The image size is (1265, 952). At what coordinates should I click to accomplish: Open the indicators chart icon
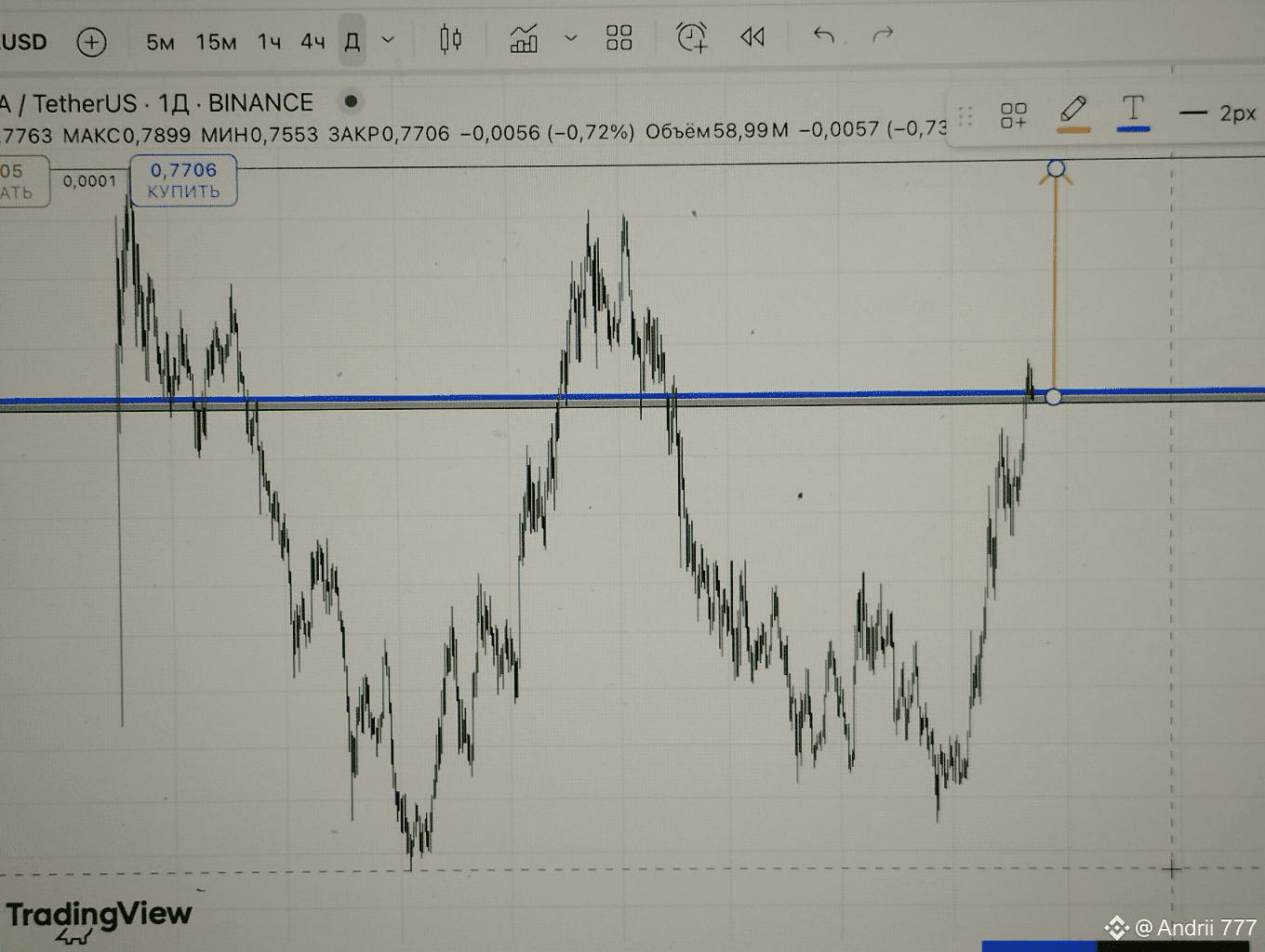tap(525, 38)
